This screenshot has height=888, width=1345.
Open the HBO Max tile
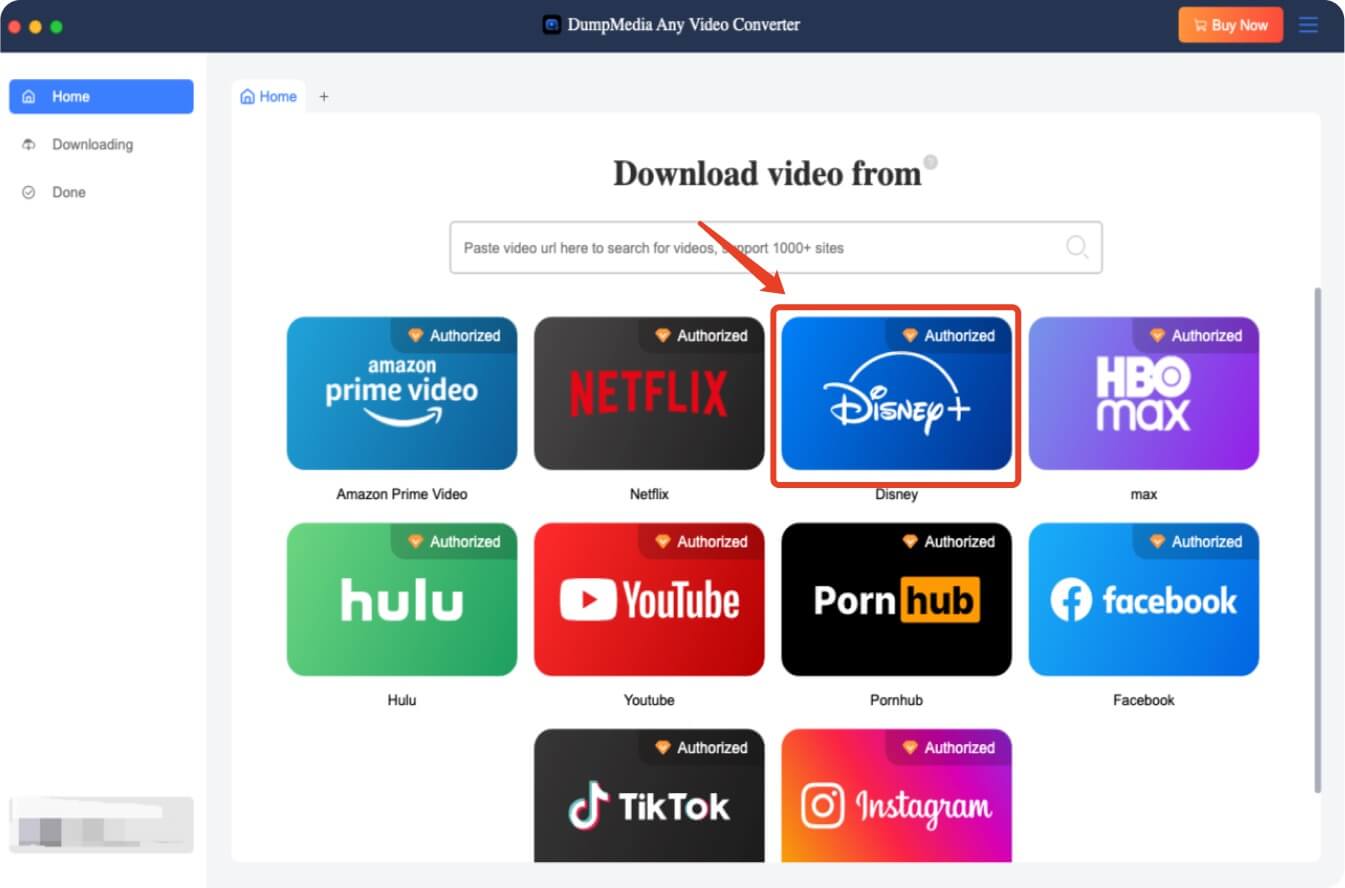click(1143, 393)
